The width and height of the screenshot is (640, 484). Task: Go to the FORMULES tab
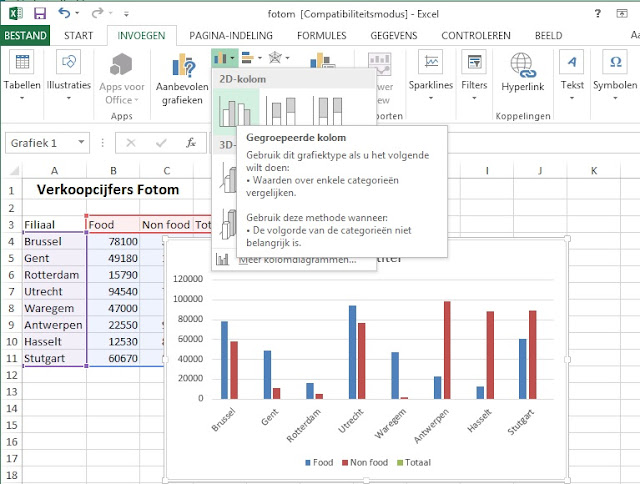(x=322, y=36)
